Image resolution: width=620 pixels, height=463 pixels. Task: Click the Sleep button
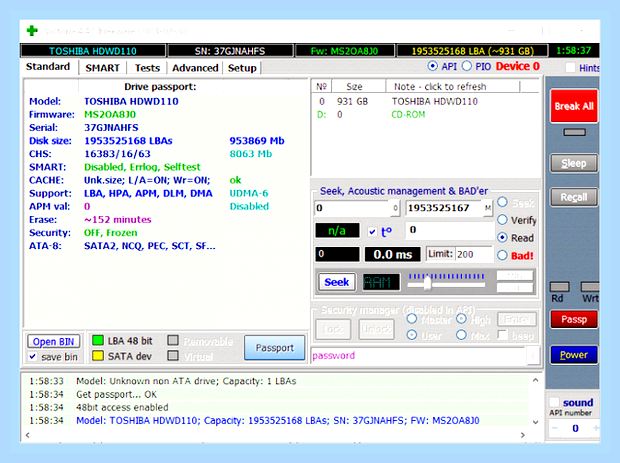point(574,163)
